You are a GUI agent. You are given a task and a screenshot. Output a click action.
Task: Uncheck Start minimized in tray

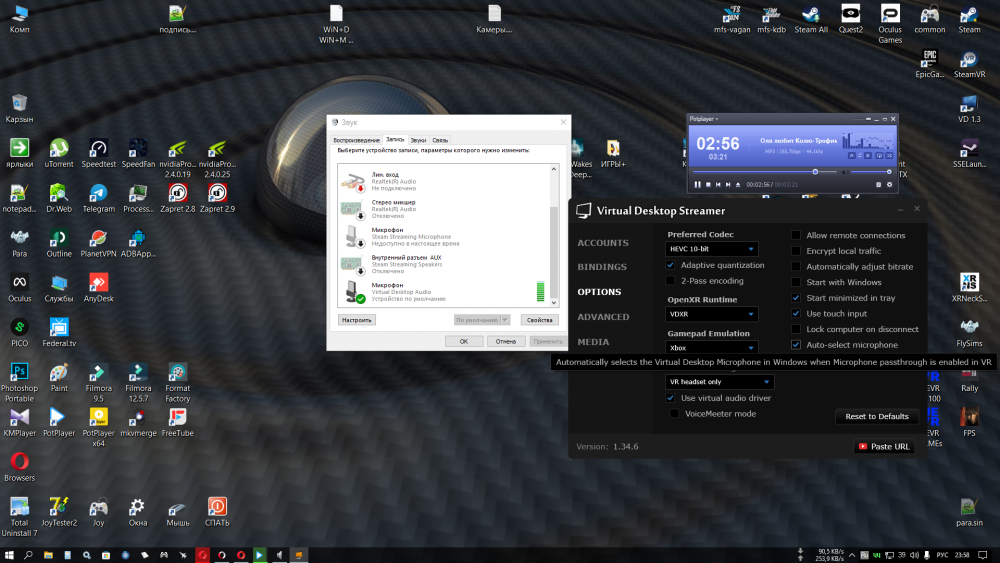coord(796,298)
